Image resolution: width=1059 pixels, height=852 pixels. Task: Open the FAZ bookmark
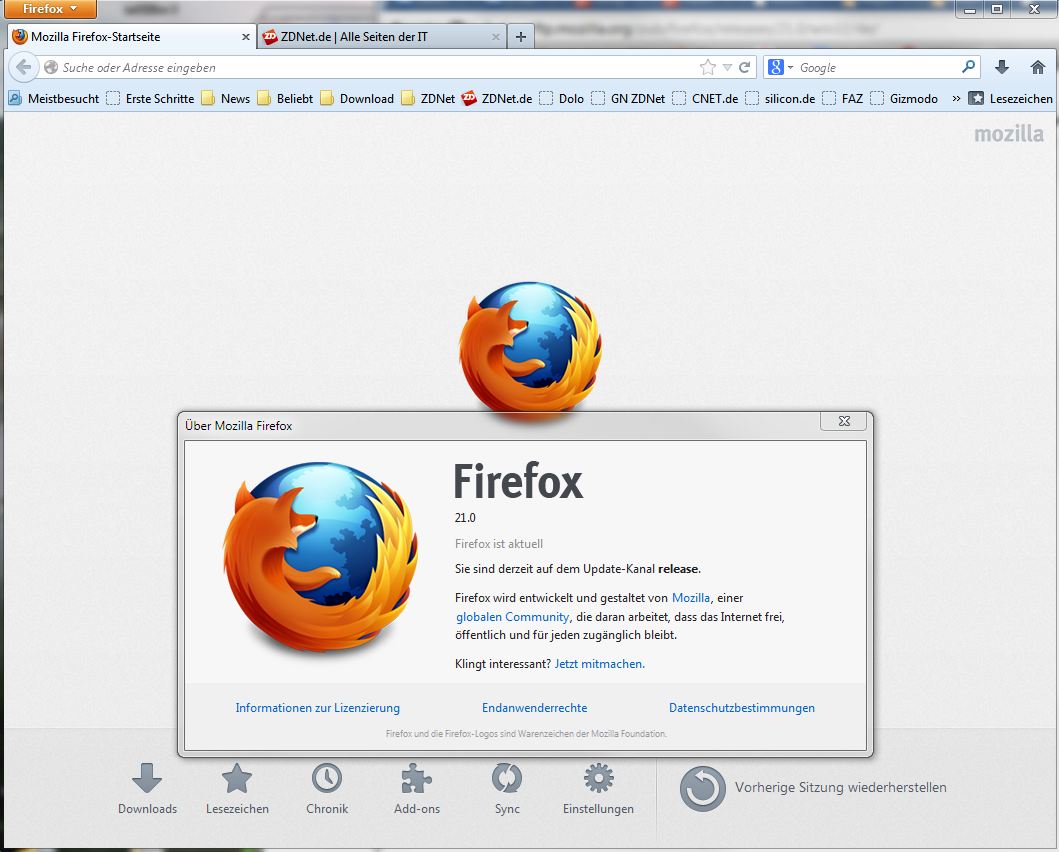842,99
